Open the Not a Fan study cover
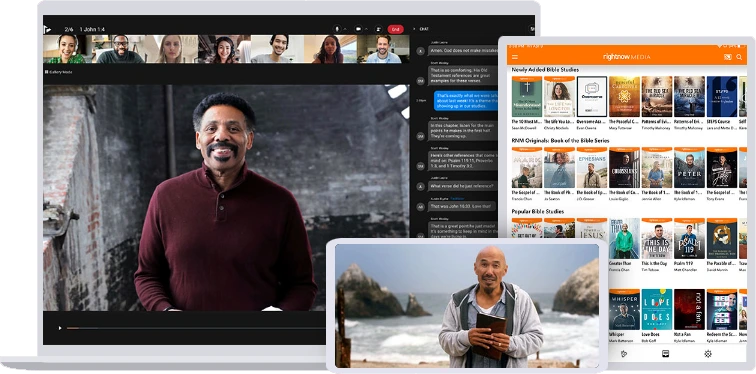 point(689,309)
